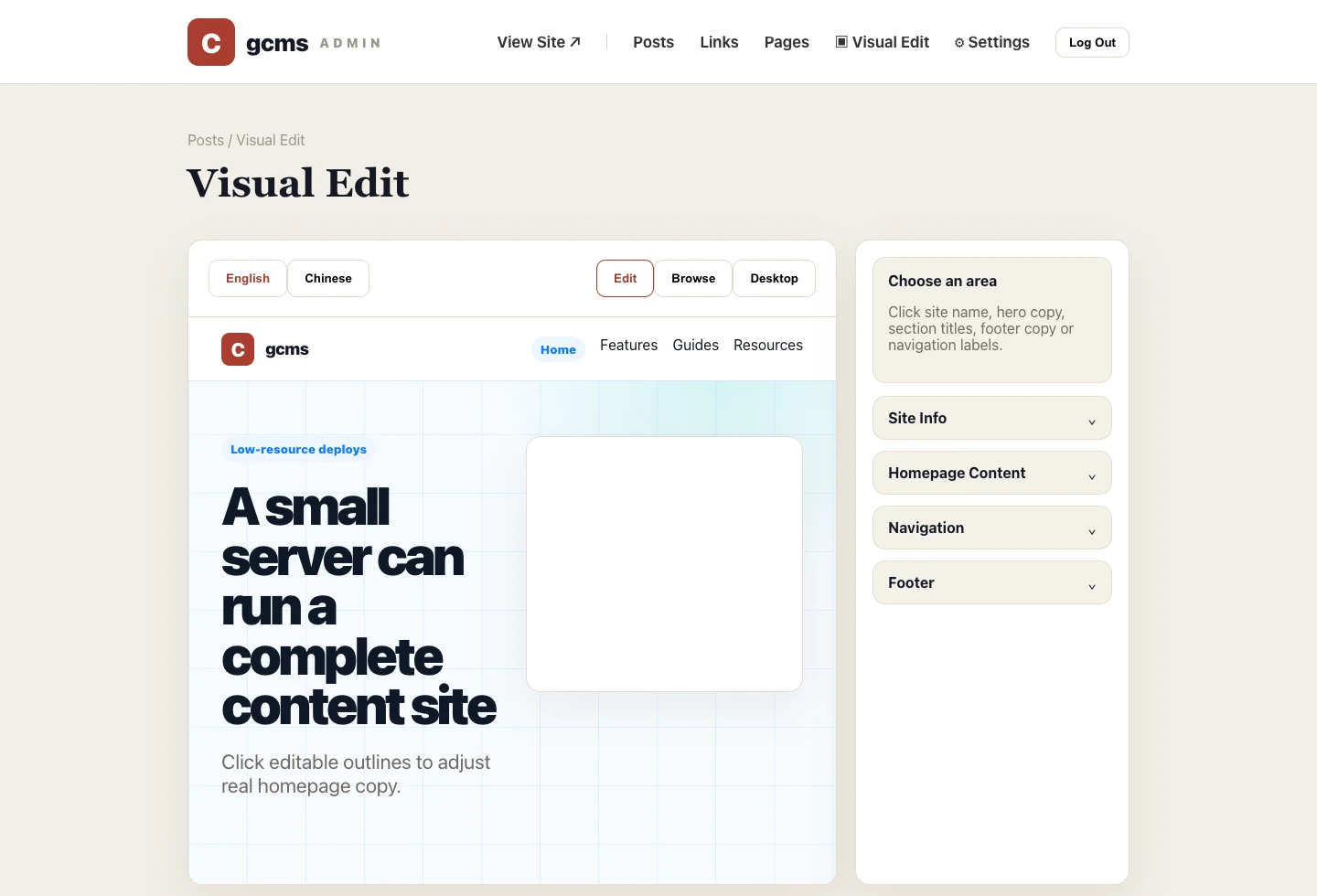1317x896 pixels.
Task: Expand the Footer section
Action: 992,582
